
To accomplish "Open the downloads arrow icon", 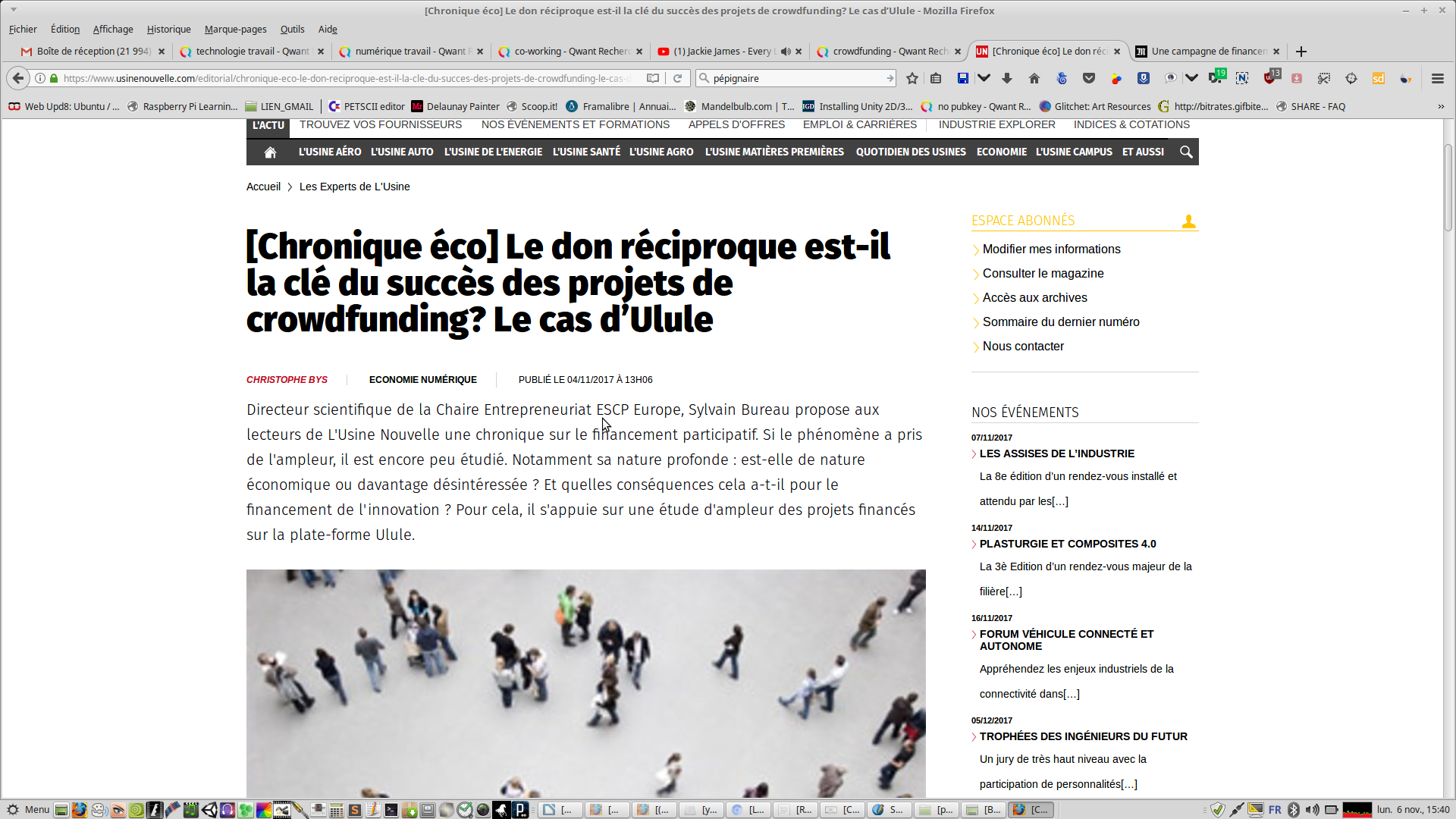I will coord(1007,78).
